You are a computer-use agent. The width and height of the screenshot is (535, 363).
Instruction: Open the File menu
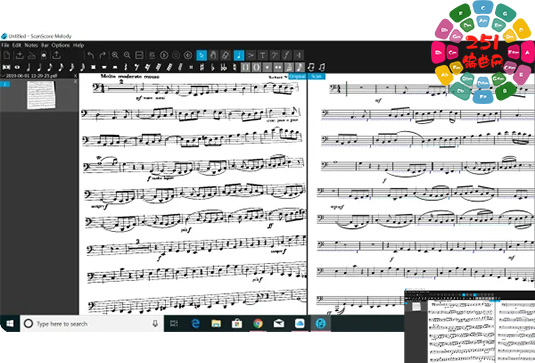[5, 45]
